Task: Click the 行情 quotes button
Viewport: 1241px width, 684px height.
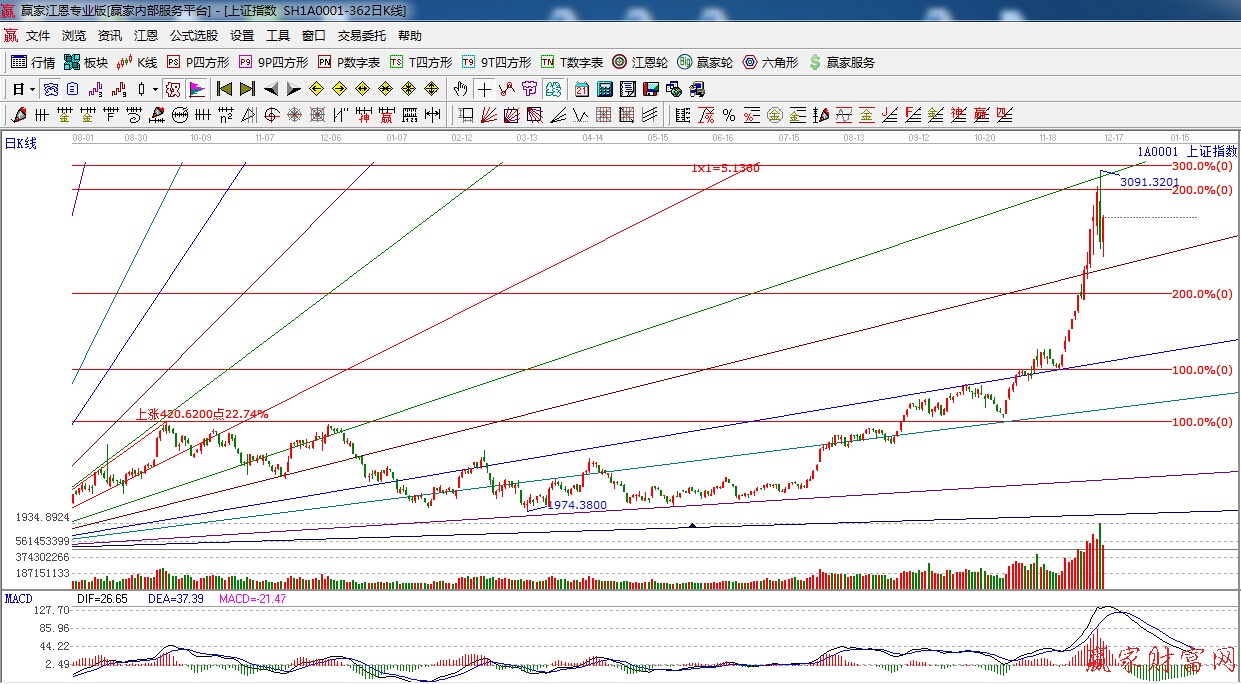Action: pyautogui.click(x=33, y=62)
